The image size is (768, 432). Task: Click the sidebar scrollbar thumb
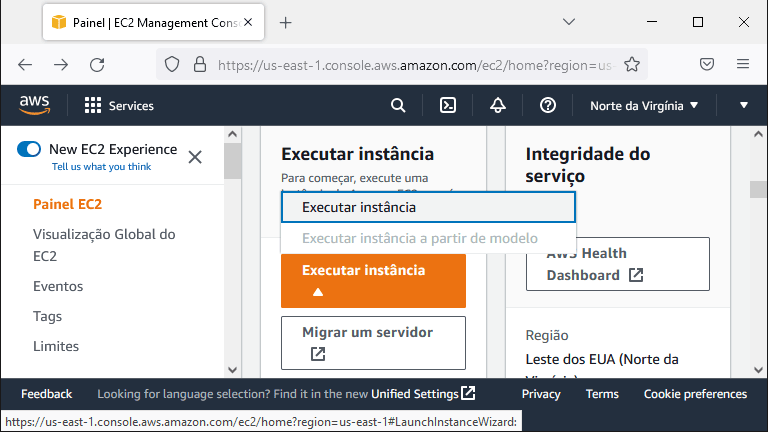[233, 161]
